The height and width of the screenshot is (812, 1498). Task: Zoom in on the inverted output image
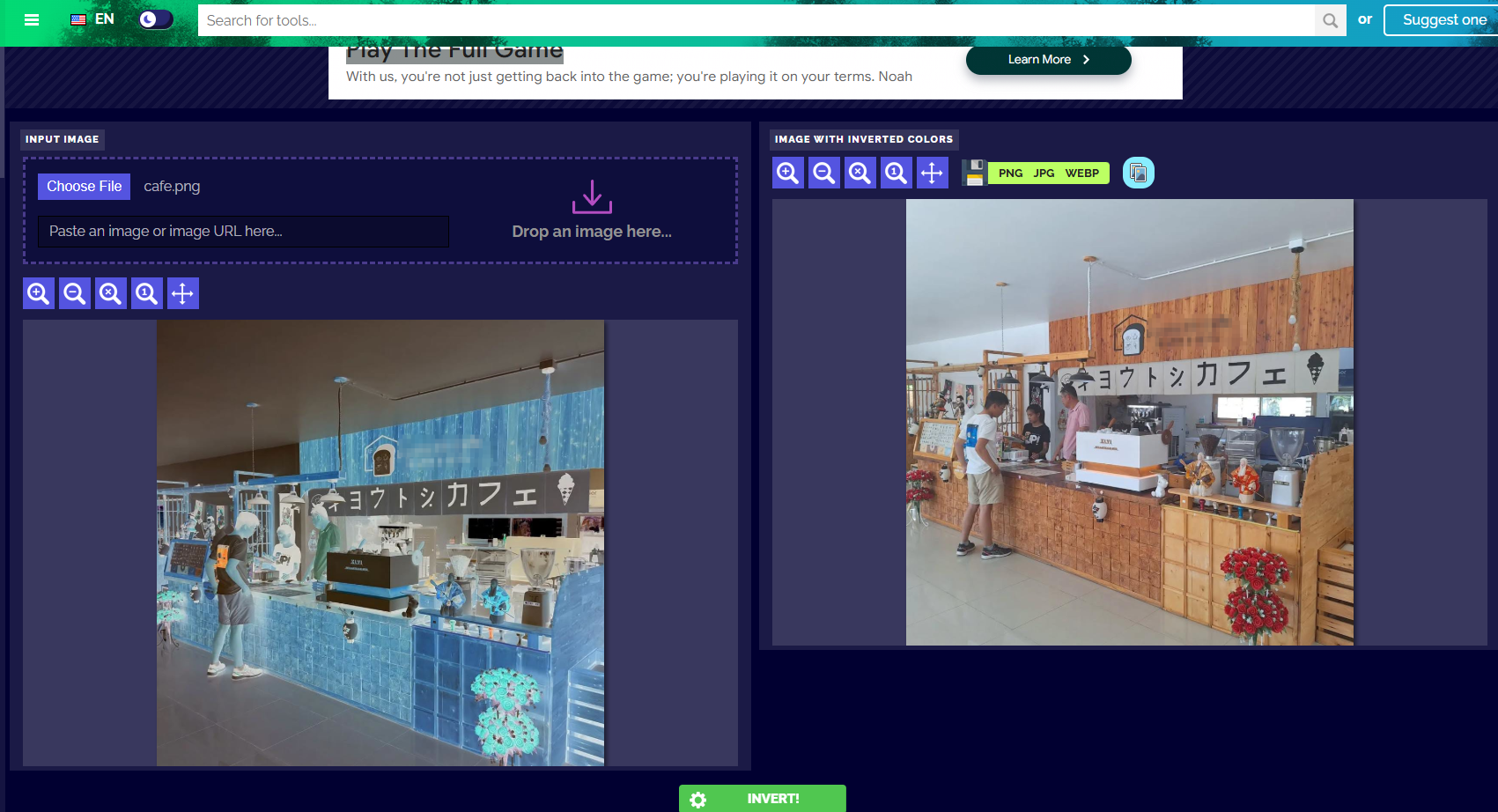click(x=788, y=173)
